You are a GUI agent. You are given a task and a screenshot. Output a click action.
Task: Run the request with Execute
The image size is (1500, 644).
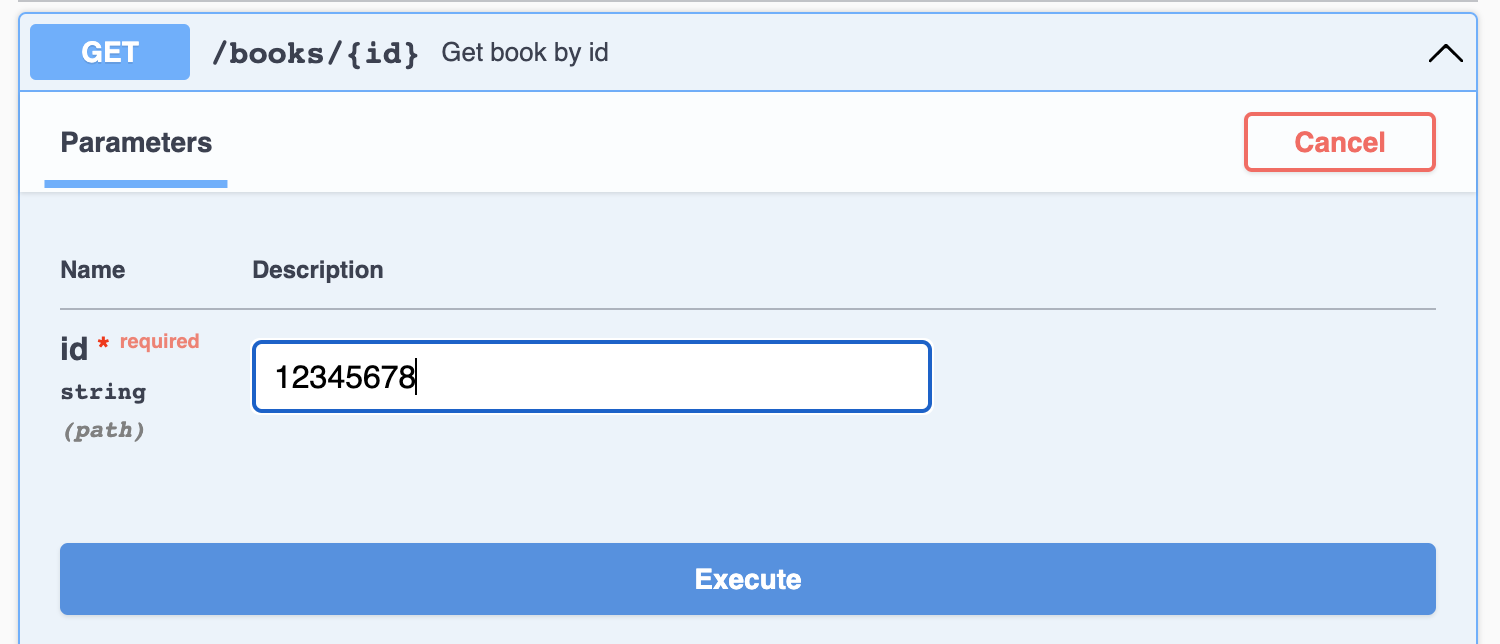(x=748, y=579)
